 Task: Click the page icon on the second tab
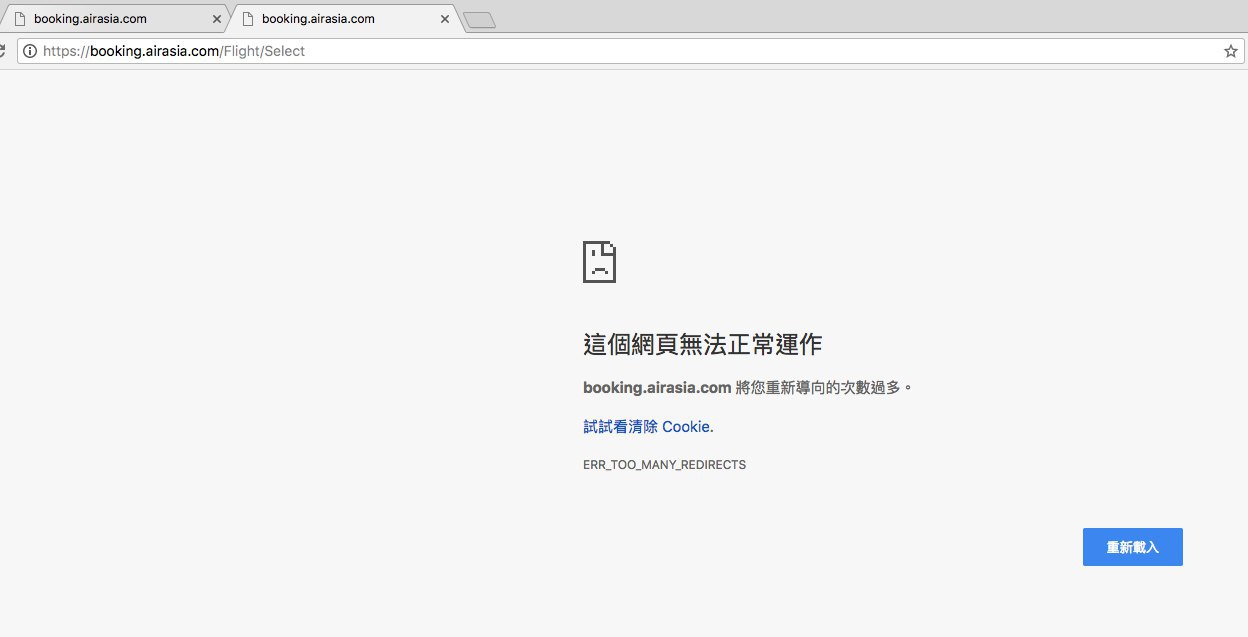[247, 19]
